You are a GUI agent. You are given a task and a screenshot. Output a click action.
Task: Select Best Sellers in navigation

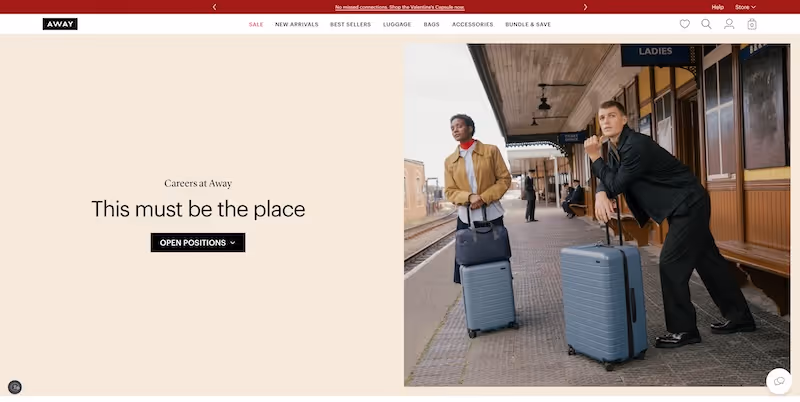pyautogui.click(x=351, y=24)
